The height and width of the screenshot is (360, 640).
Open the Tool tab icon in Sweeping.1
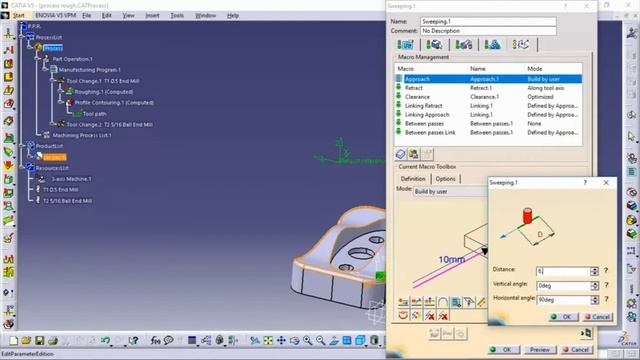464,44
